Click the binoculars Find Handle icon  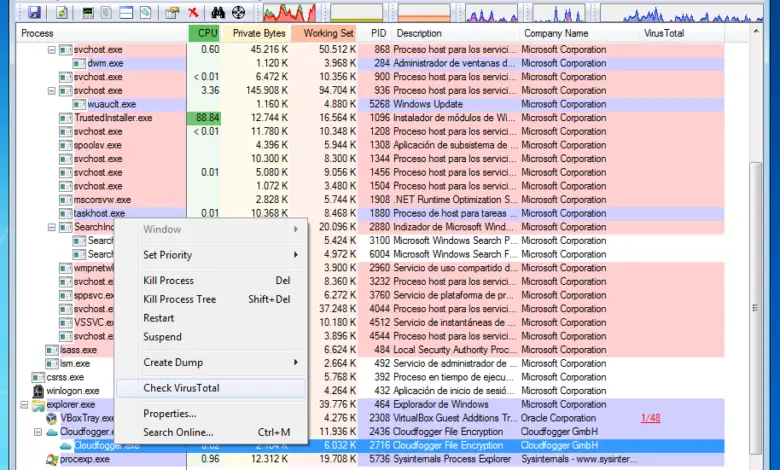218,12
